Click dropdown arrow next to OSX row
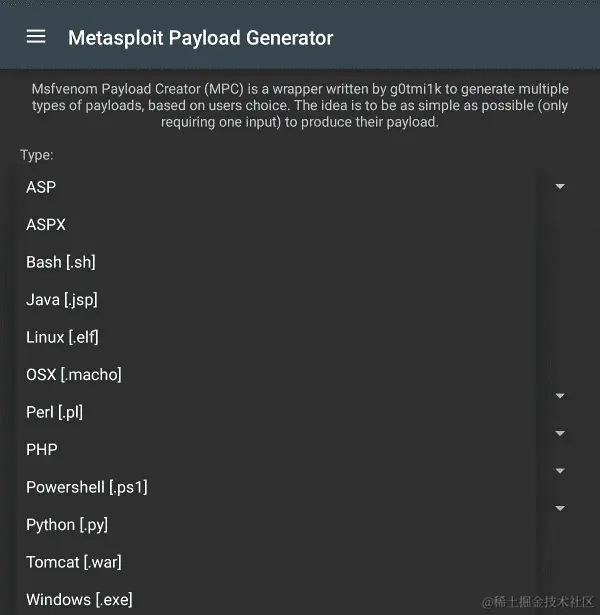Image resolution: width=600 pixels, height=615 pixels. 560,396
